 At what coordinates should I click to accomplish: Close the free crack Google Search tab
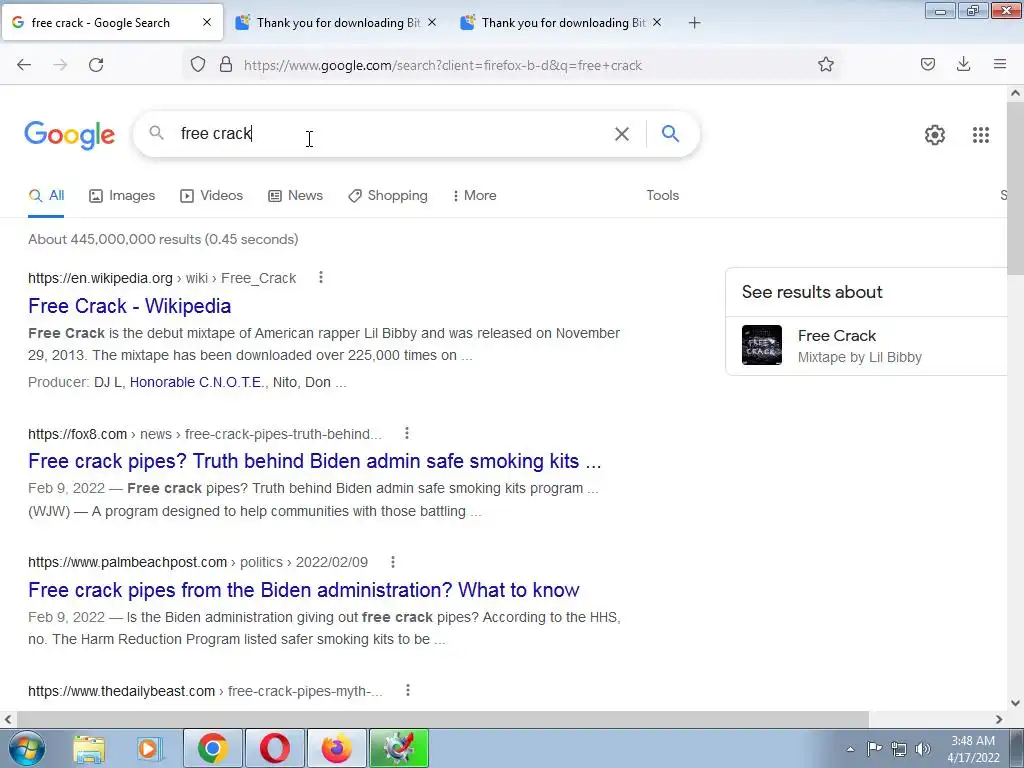[207, 22]
